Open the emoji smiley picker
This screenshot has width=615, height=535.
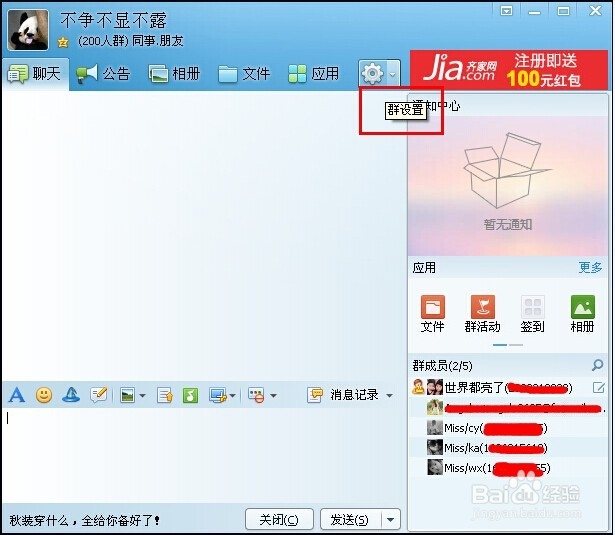point(44,395)
